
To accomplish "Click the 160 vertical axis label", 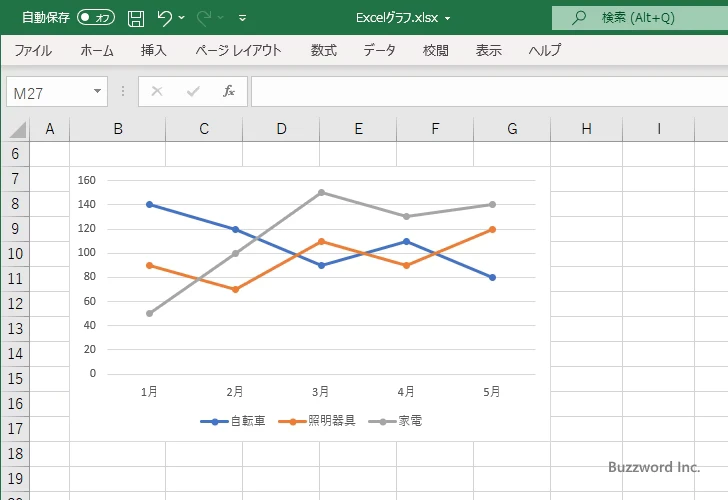I will pos(87,180).
